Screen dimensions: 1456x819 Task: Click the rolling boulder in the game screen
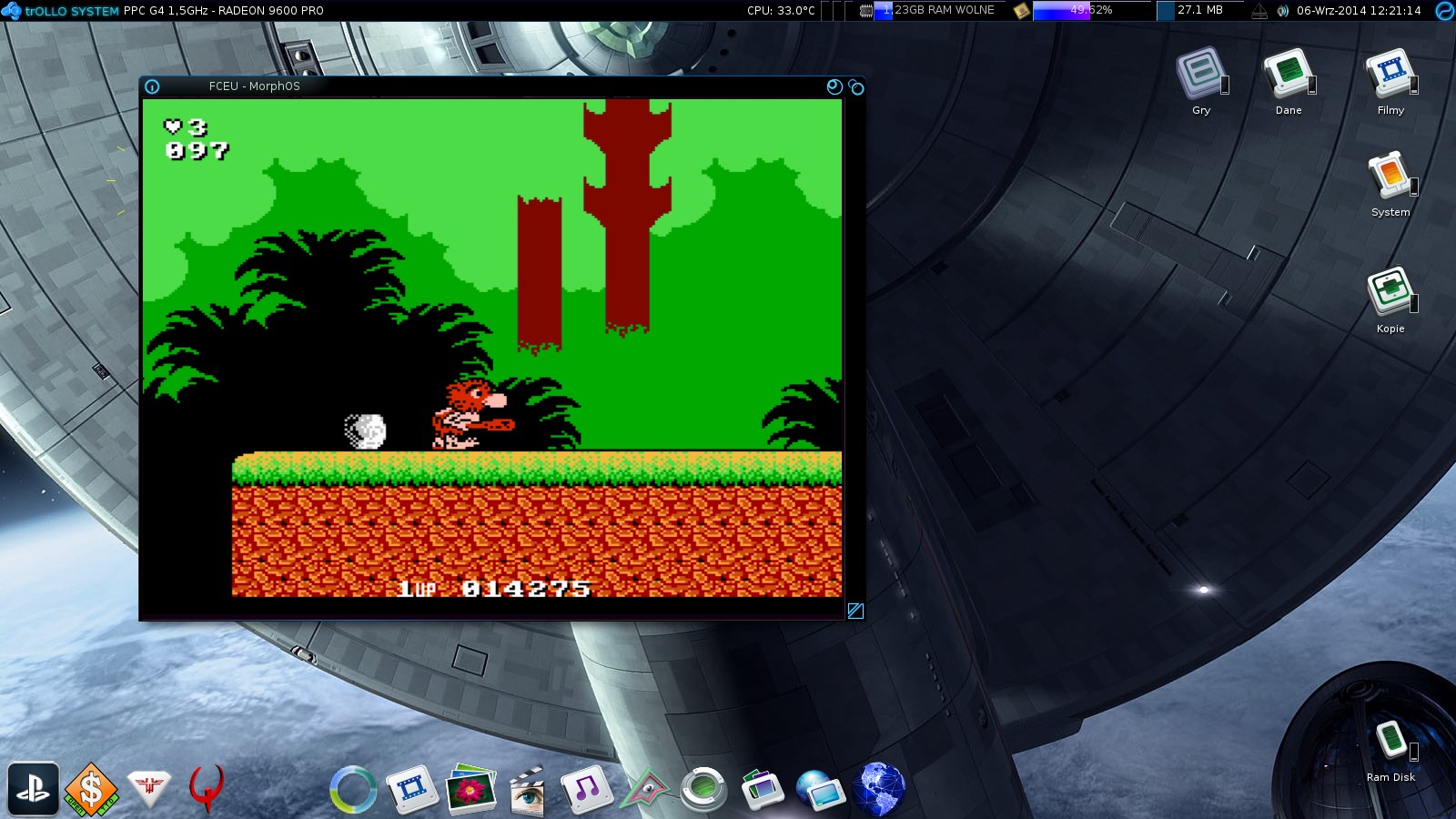coord(365,431)
